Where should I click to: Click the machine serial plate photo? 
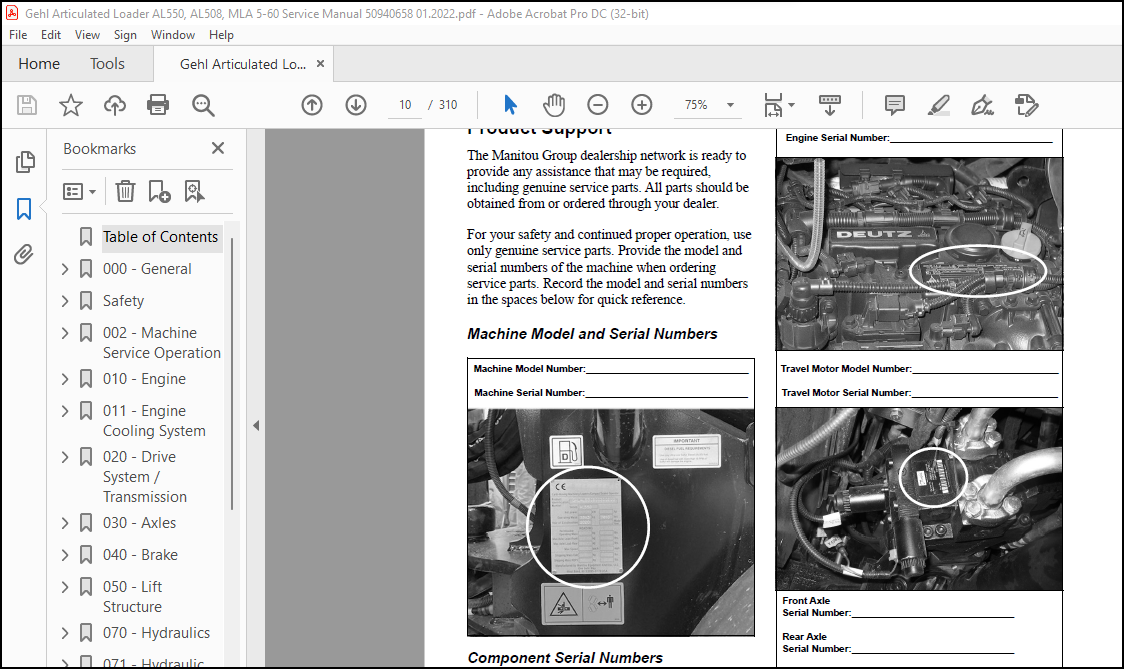(611, 522)
